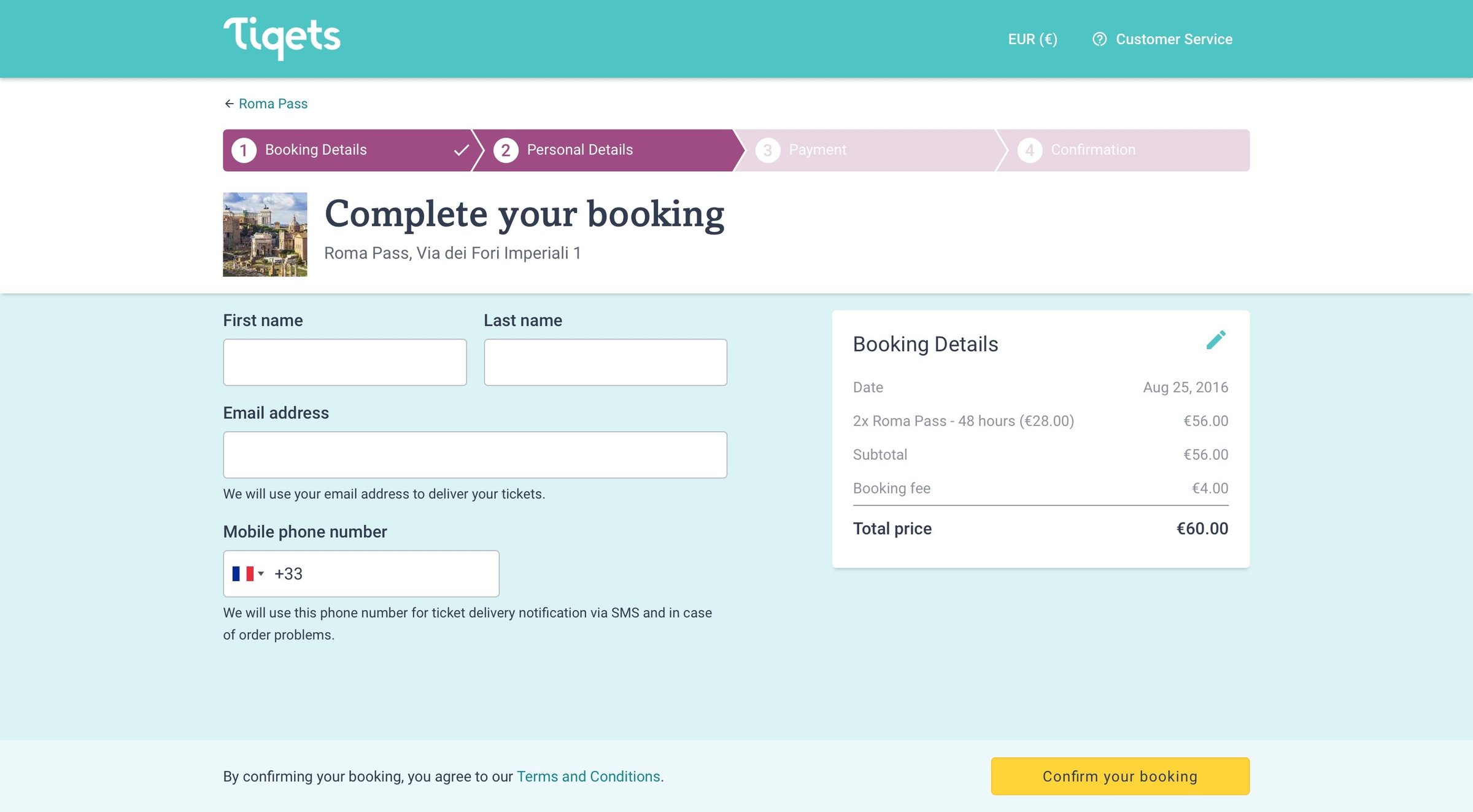1473x812 pixels.
Task: Click the 'Last name' label
Action: click(x=523, y=320)
